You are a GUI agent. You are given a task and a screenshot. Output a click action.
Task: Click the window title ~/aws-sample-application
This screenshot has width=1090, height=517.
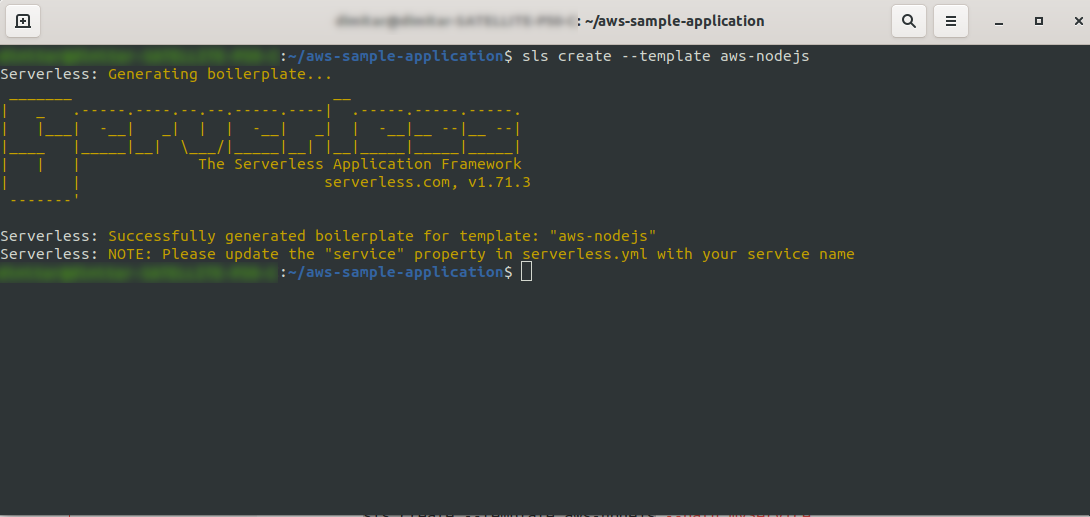coord(674,22)
